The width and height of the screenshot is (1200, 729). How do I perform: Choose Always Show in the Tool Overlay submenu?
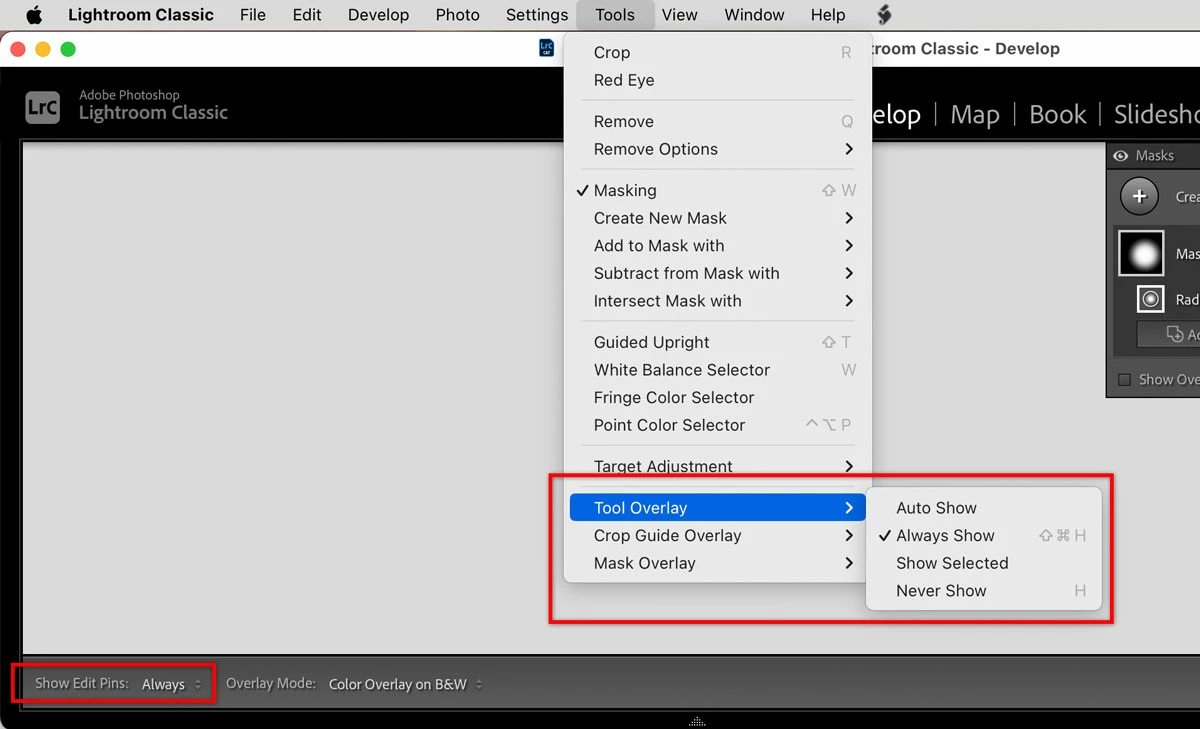coord(984,535)
